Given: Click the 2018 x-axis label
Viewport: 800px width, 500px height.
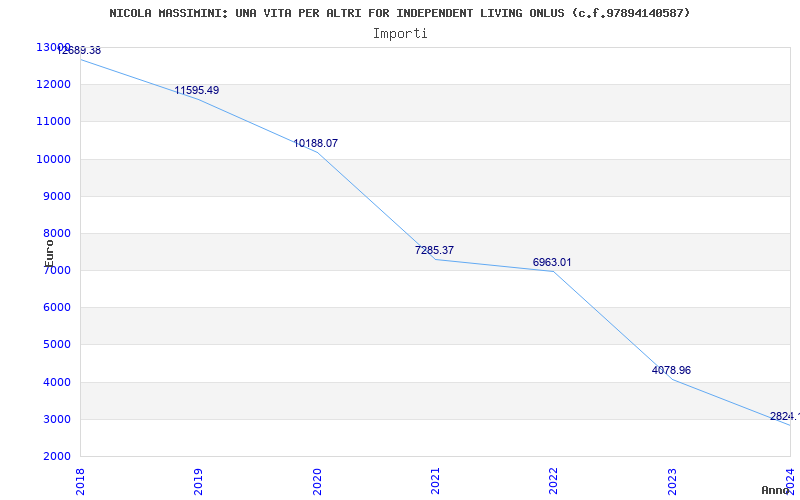Looking at the screenshot, I should pos(80,482).
